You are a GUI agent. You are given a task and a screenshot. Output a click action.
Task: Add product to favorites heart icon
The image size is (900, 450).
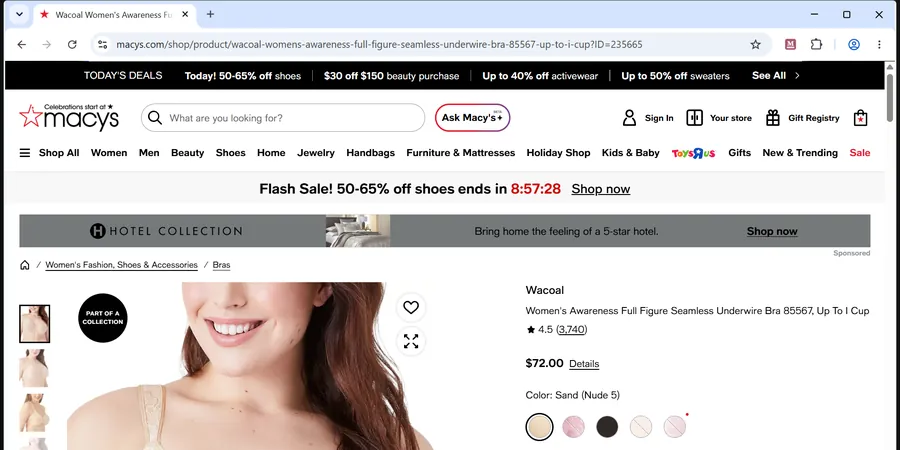coord(411,308)
